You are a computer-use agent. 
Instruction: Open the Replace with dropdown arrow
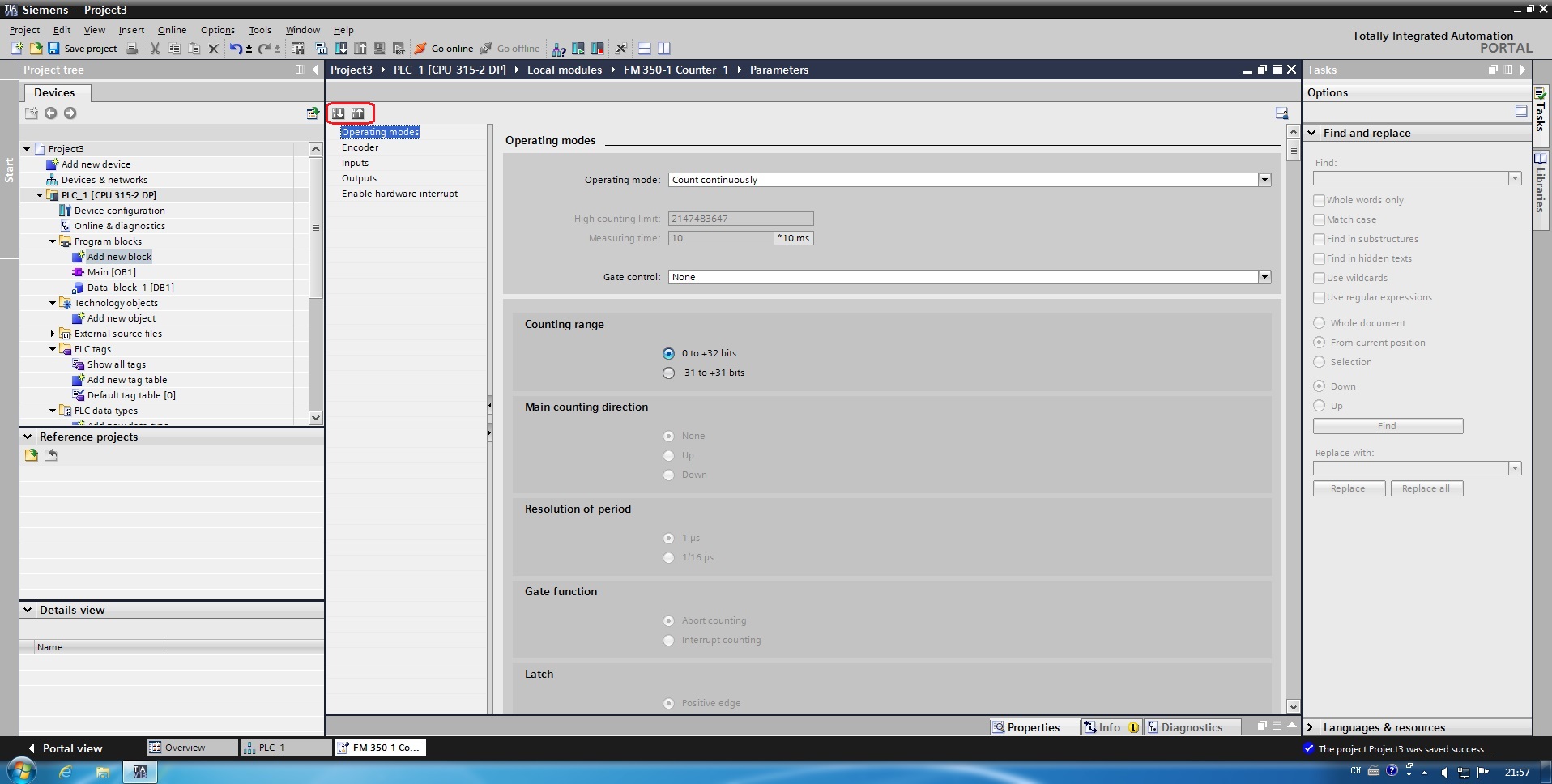click(x=1515, y=468)
